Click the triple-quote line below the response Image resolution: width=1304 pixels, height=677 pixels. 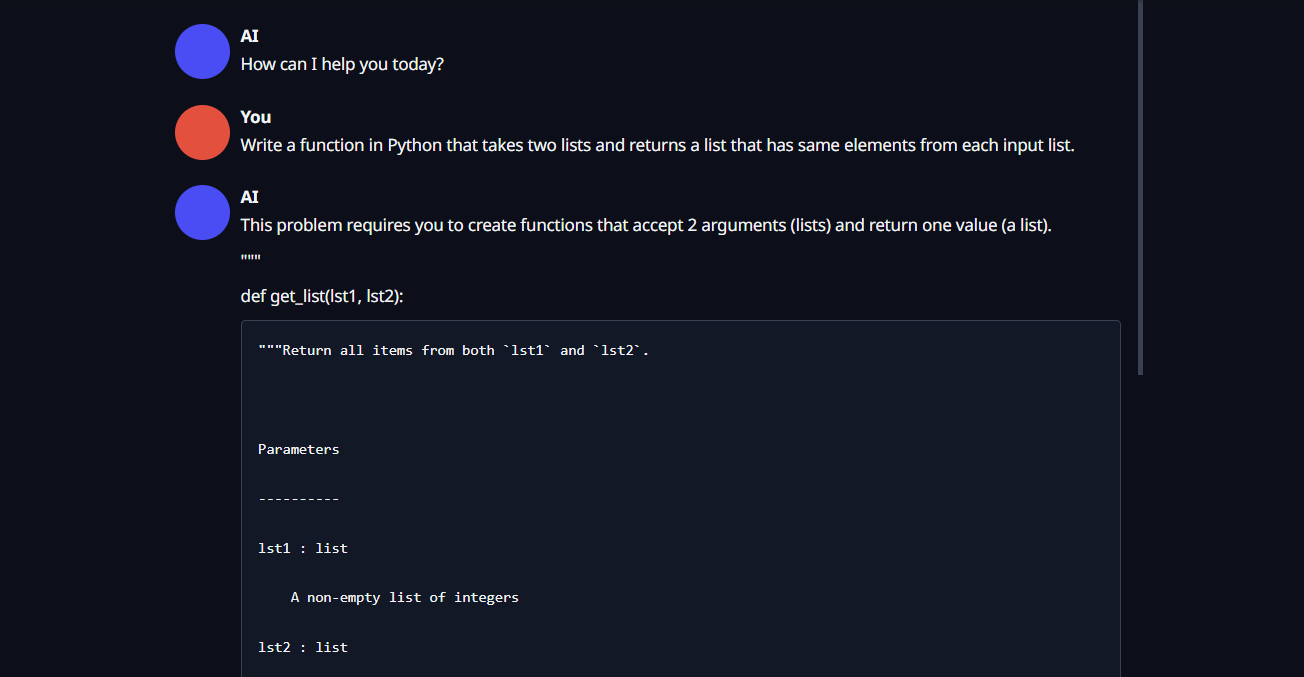[x=251, y=259]
